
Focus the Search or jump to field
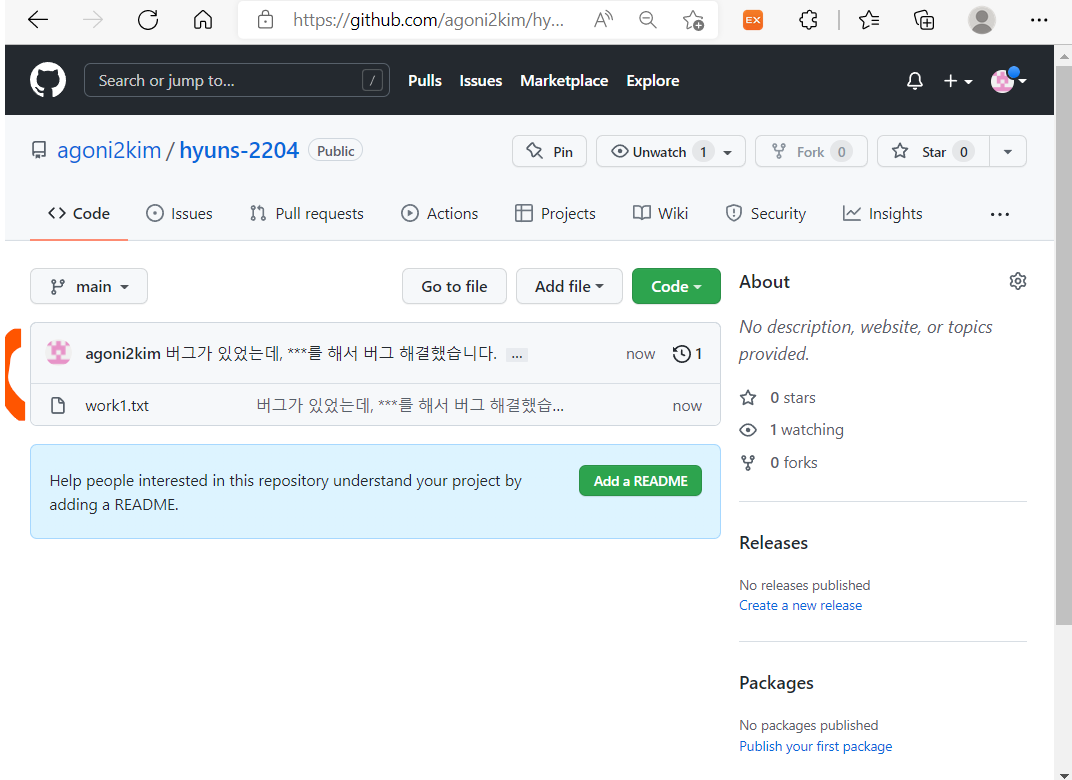click(237, 80)
